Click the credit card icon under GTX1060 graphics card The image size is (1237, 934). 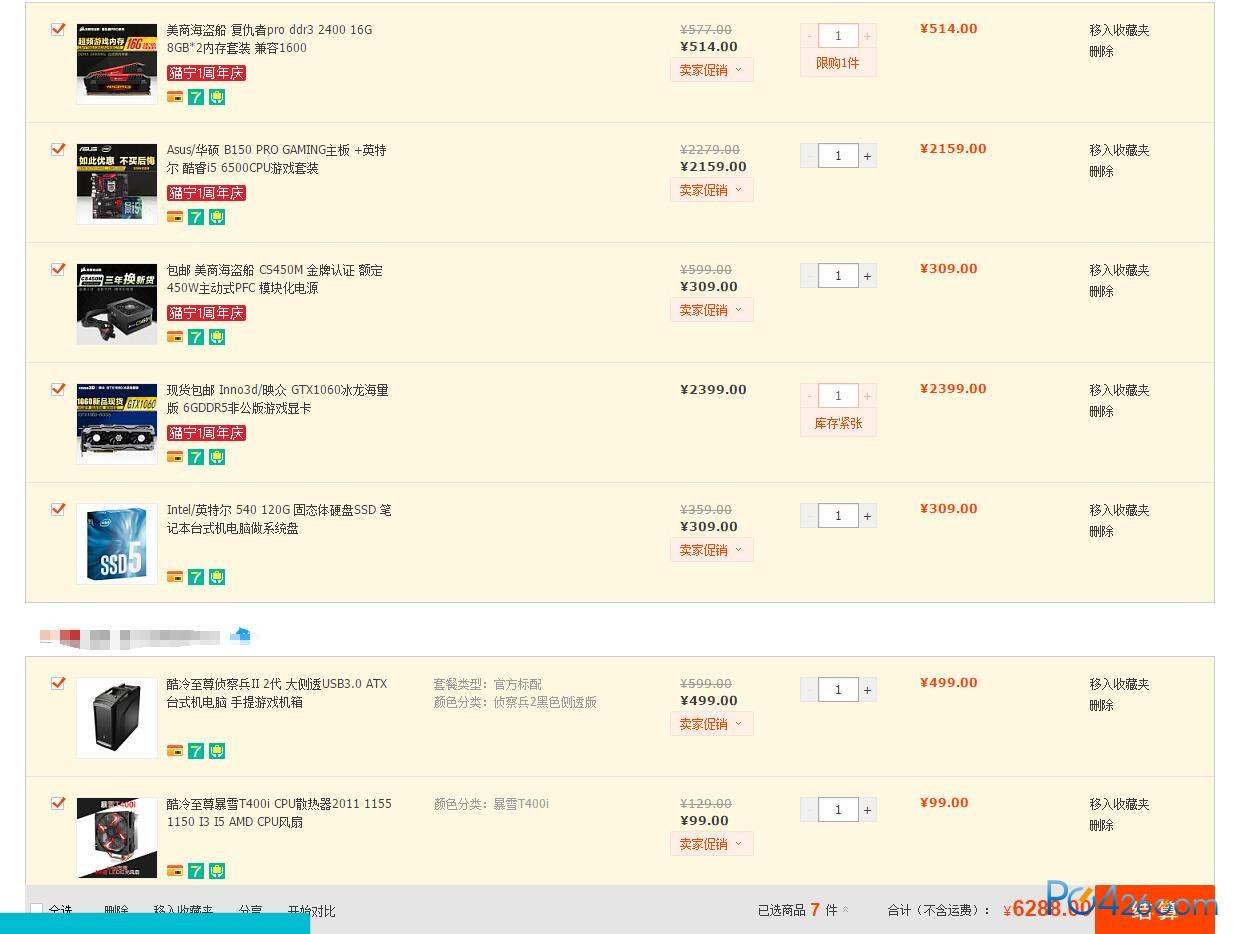pos(175,457)
